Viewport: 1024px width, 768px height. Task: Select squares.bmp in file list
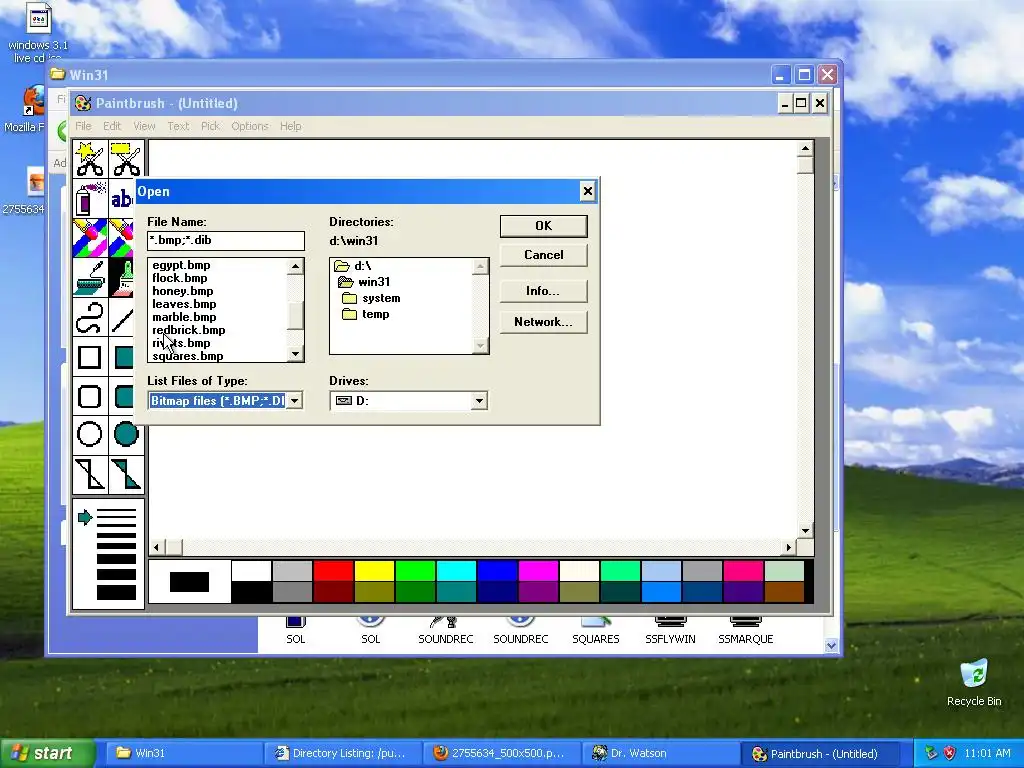[x=188, y=356]
